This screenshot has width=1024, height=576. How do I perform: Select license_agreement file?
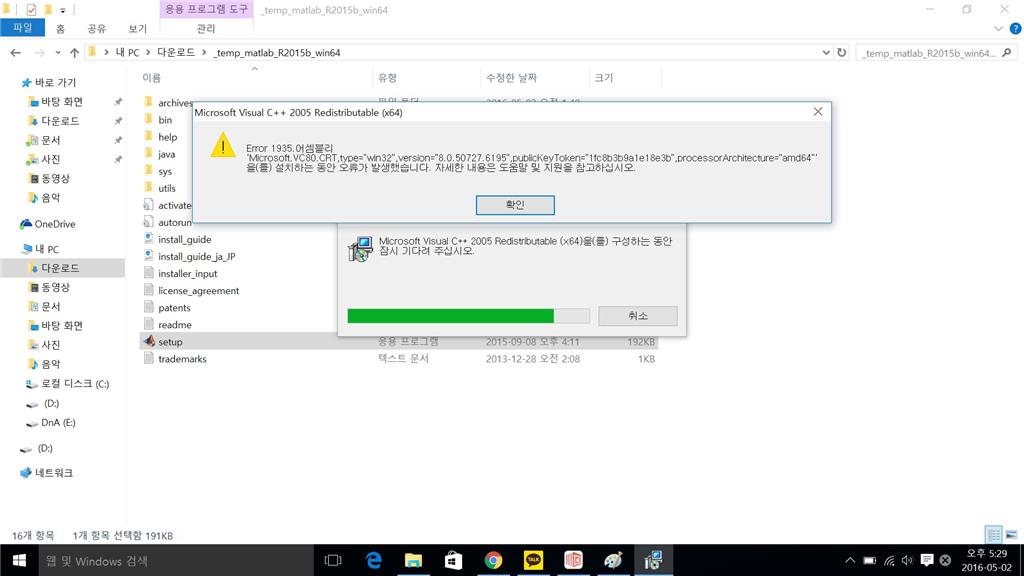click(199, 291)
